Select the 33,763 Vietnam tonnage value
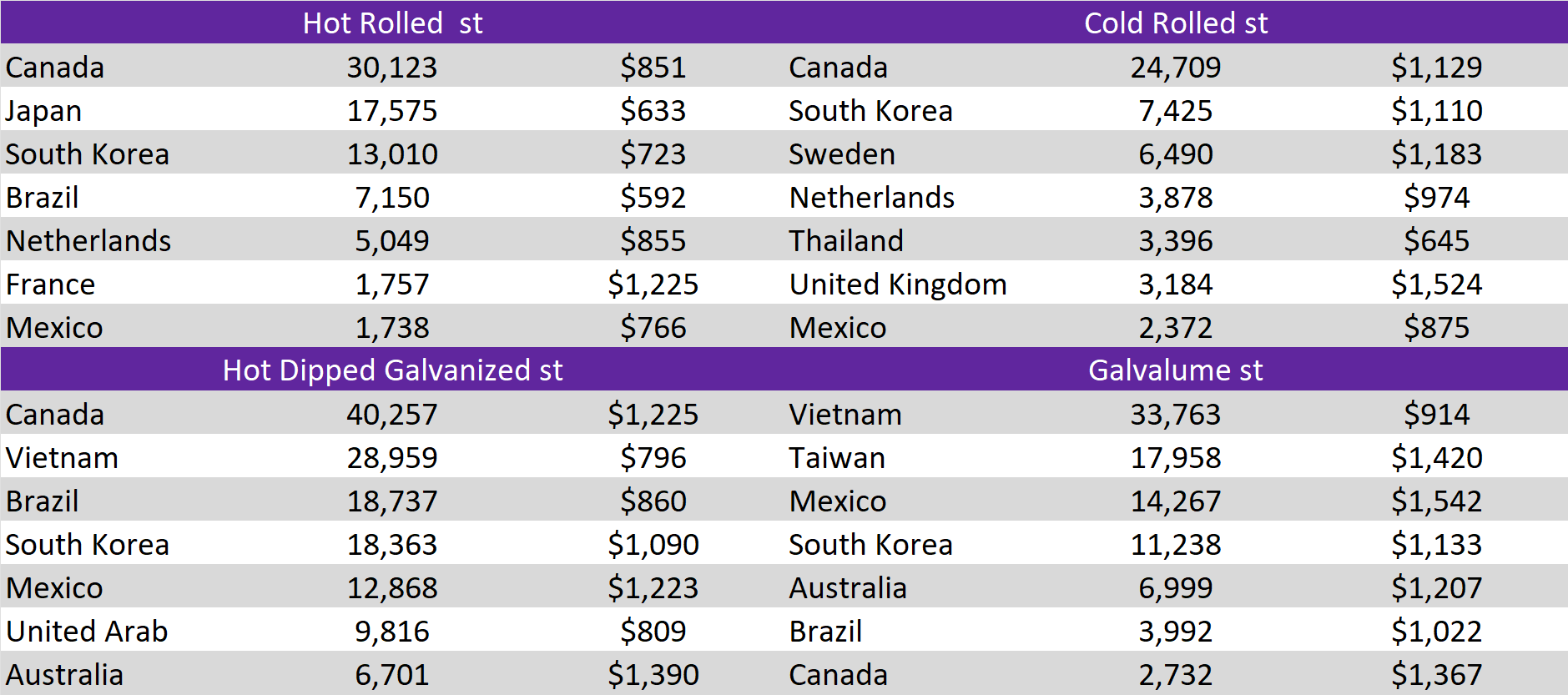This screenshot has width=1568, height=695. pyautogui.click(x=1175, y=415)
